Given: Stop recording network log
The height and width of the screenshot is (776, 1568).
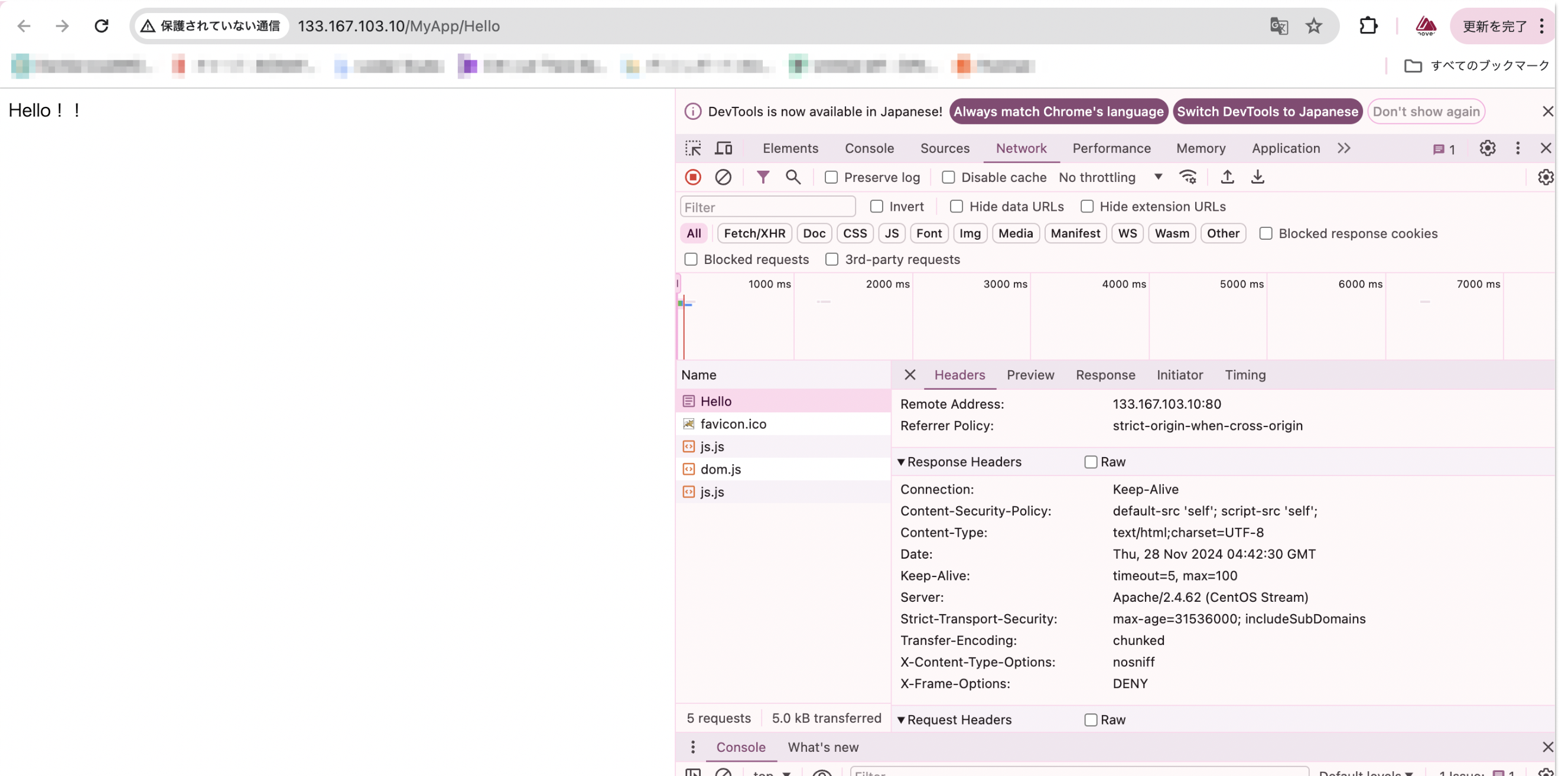Looking at the screenshot, I should coord(692,177).
